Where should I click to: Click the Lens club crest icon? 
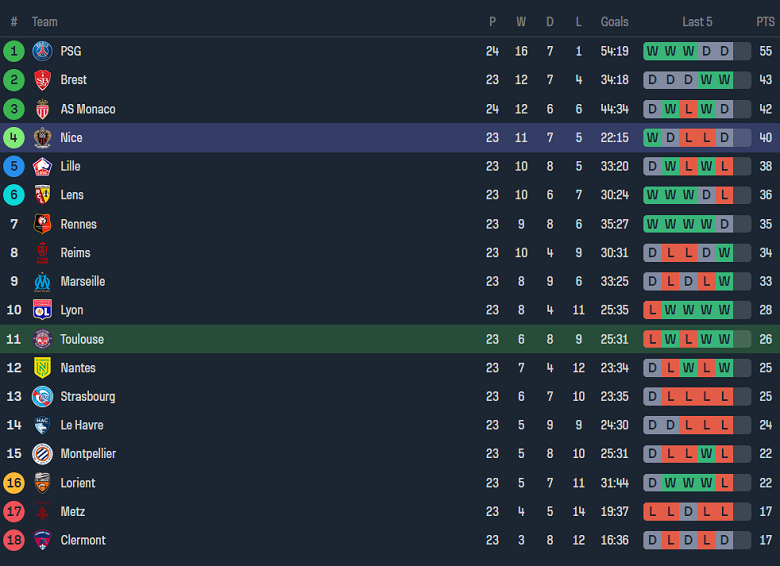point(42,195)
